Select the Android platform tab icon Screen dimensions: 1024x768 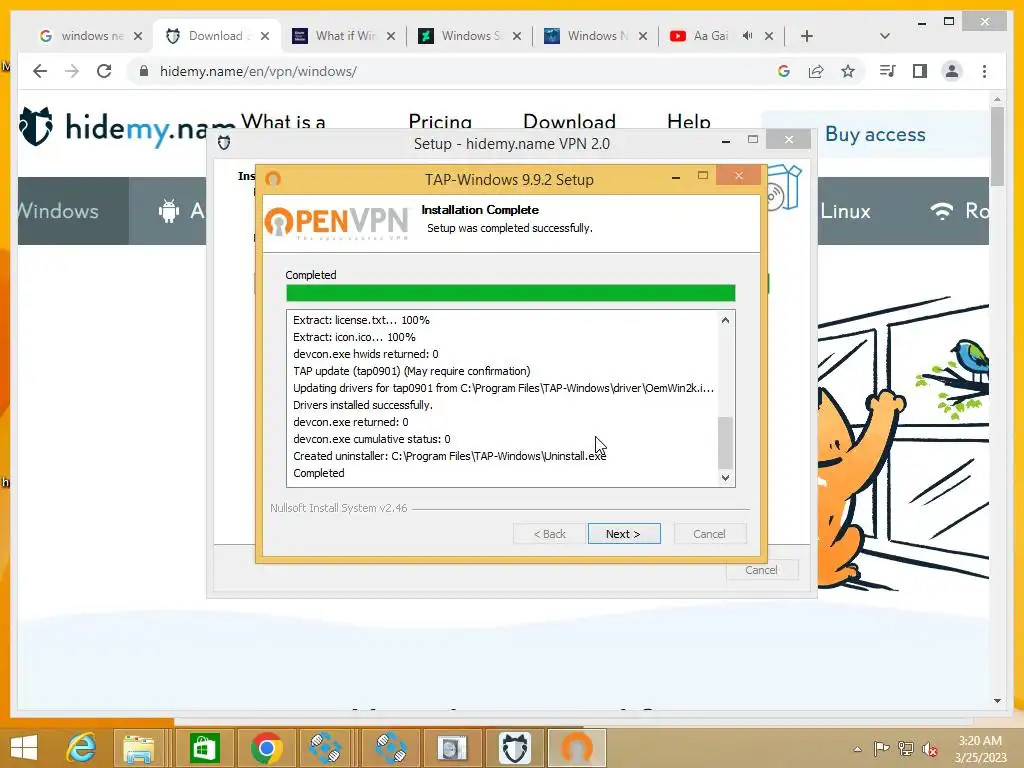click(168, 211)
